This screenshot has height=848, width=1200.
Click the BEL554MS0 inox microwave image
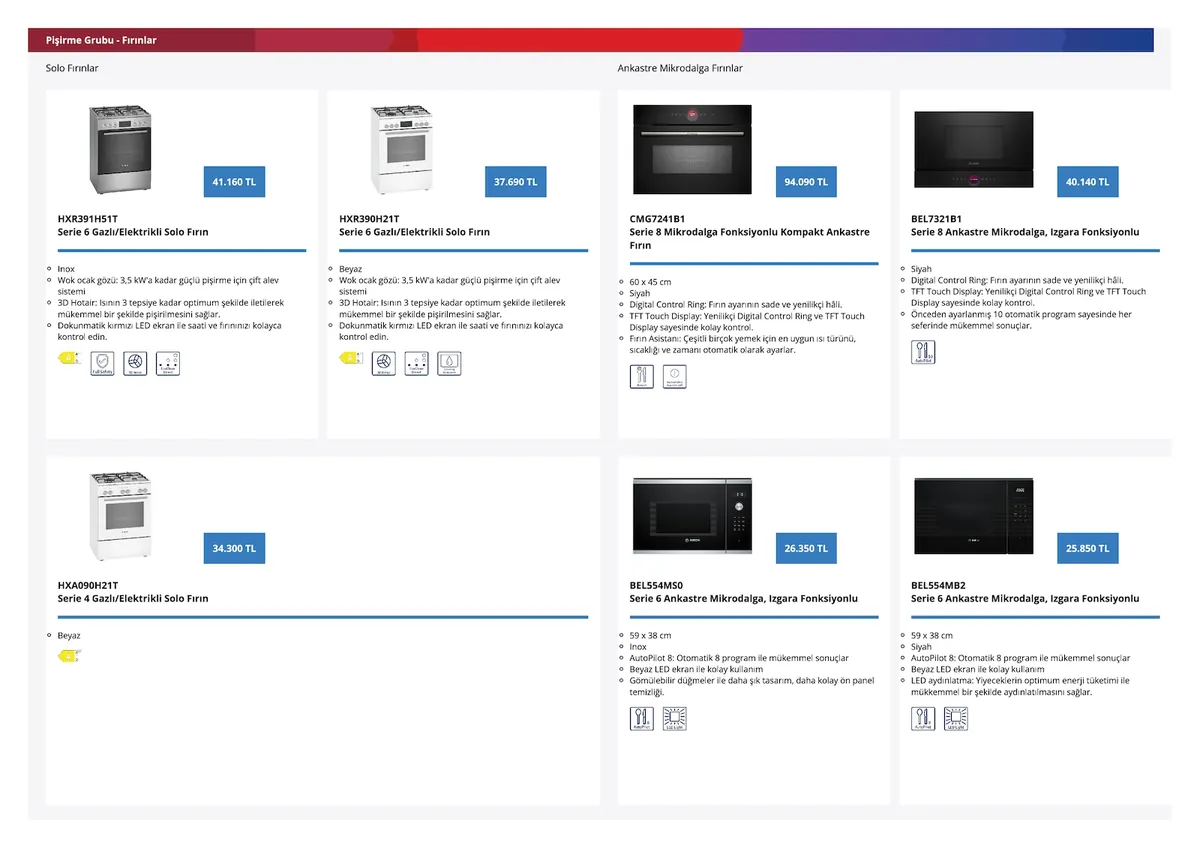pyautogui.click(x=692, y=515)
